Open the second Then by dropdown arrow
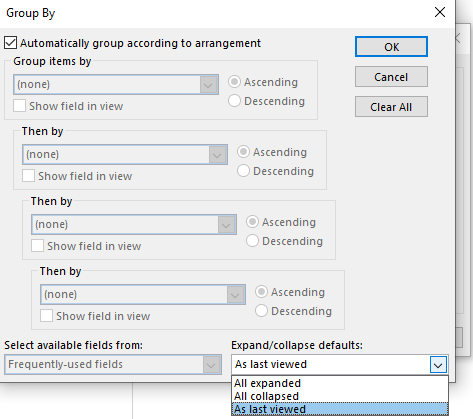 [226, 225]
